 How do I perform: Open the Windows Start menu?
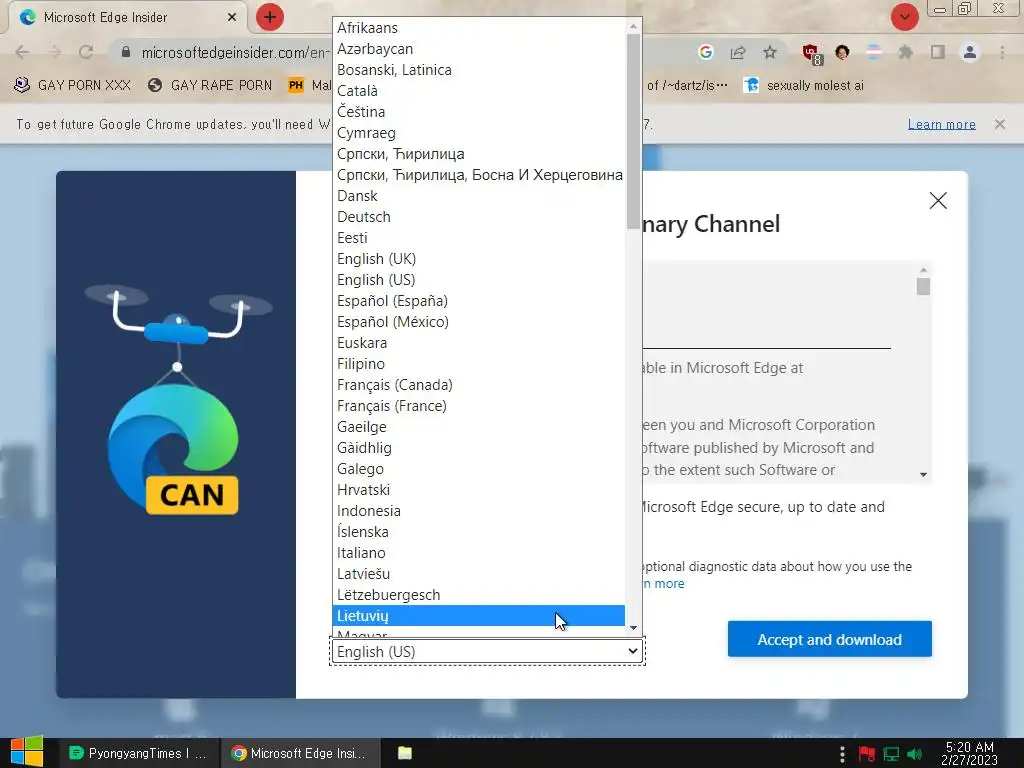click(x=27, y=752)
